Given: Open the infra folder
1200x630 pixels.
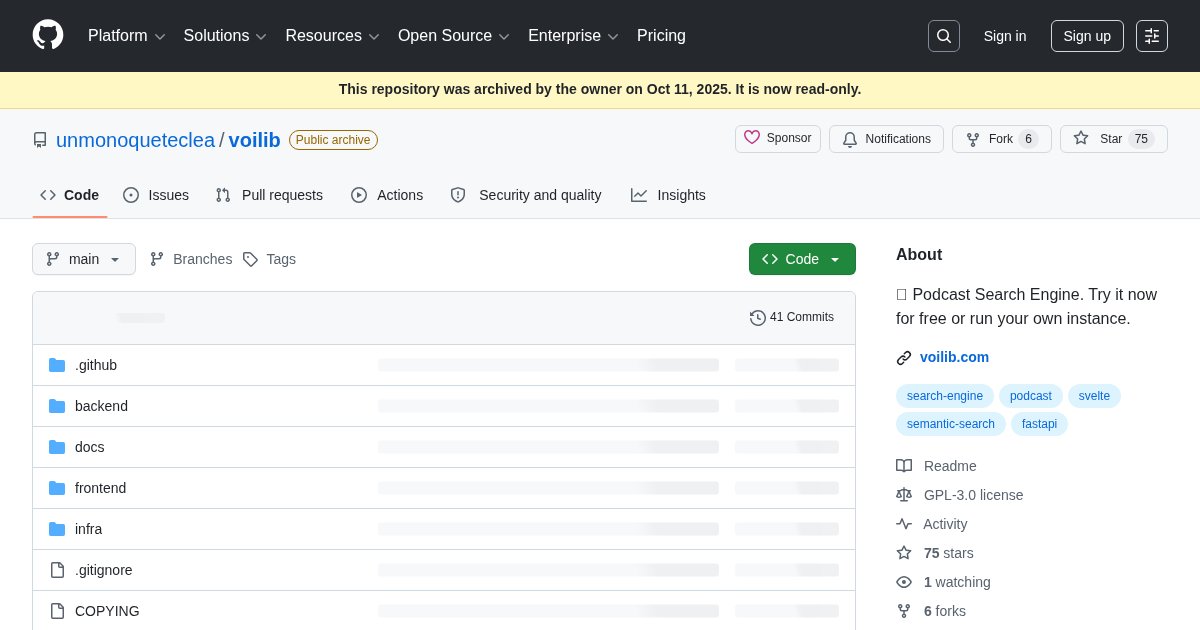Looking at the screenshot, I should tap(88, 529).
